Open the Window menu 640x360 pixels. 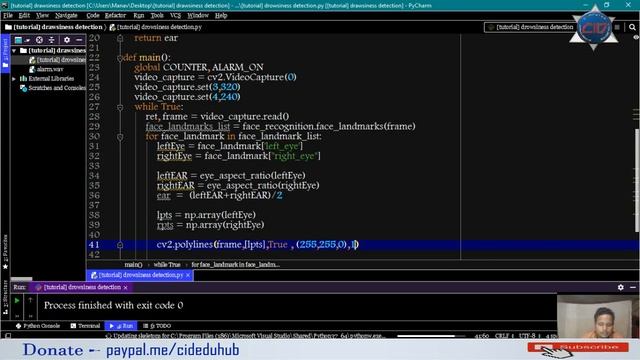(x=198, y=16)
